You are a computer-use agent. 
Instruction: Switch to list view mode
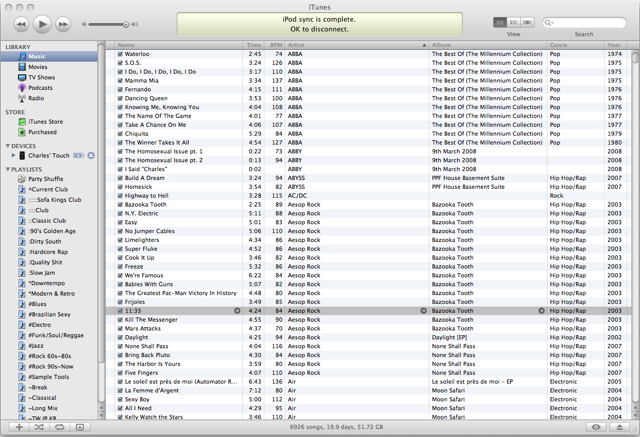(x=500, y=22)
